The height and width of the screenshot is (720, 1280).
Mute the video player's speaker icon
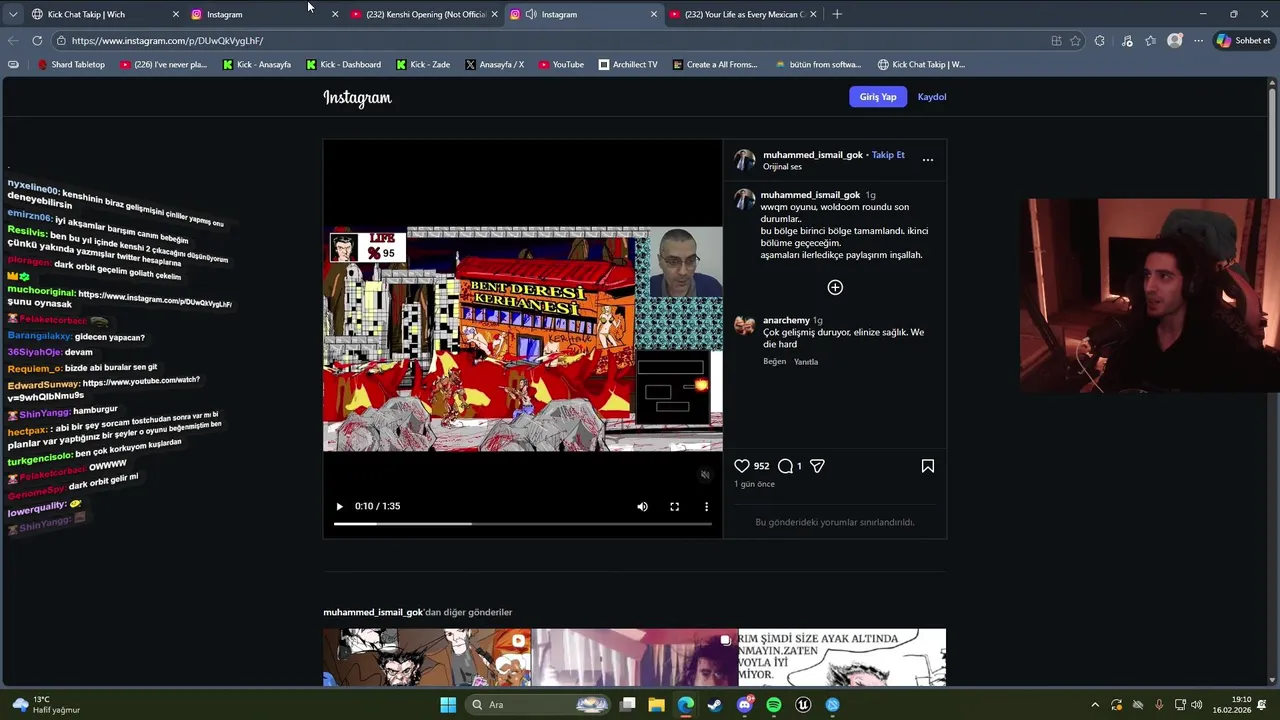(642, 507)
